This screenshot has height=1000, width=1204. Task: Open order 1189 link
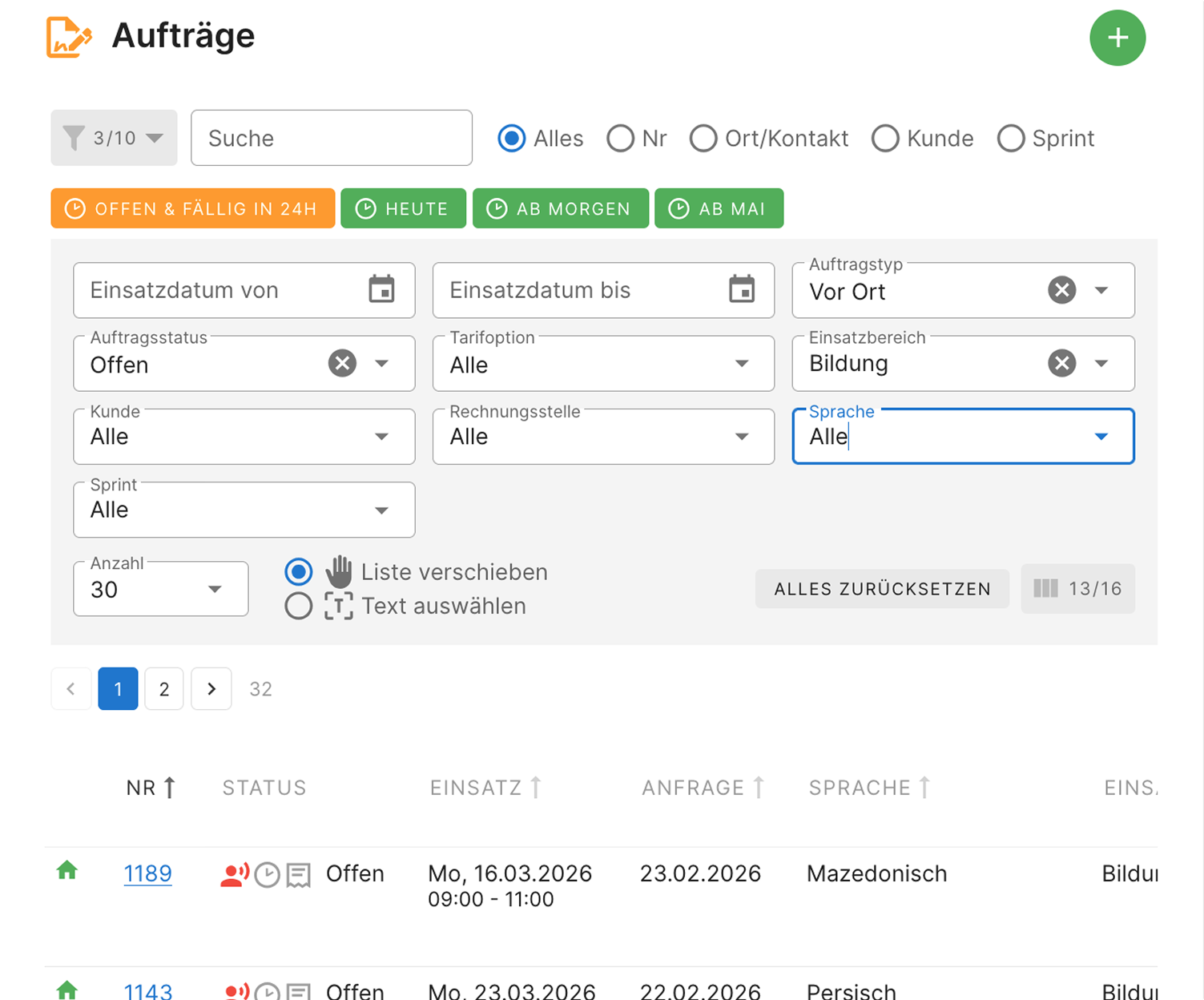pyautogui.click(x=147, y=873)
